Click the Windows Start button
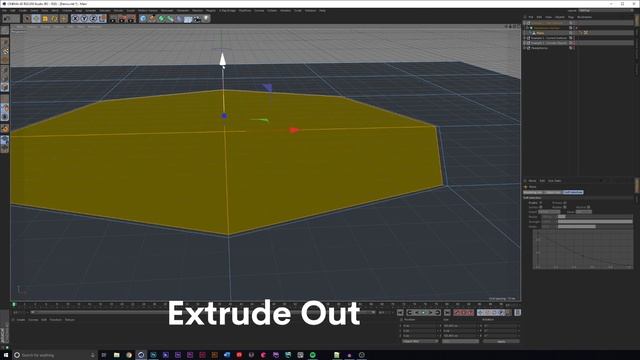640x360 pixels. coord(6,355)
